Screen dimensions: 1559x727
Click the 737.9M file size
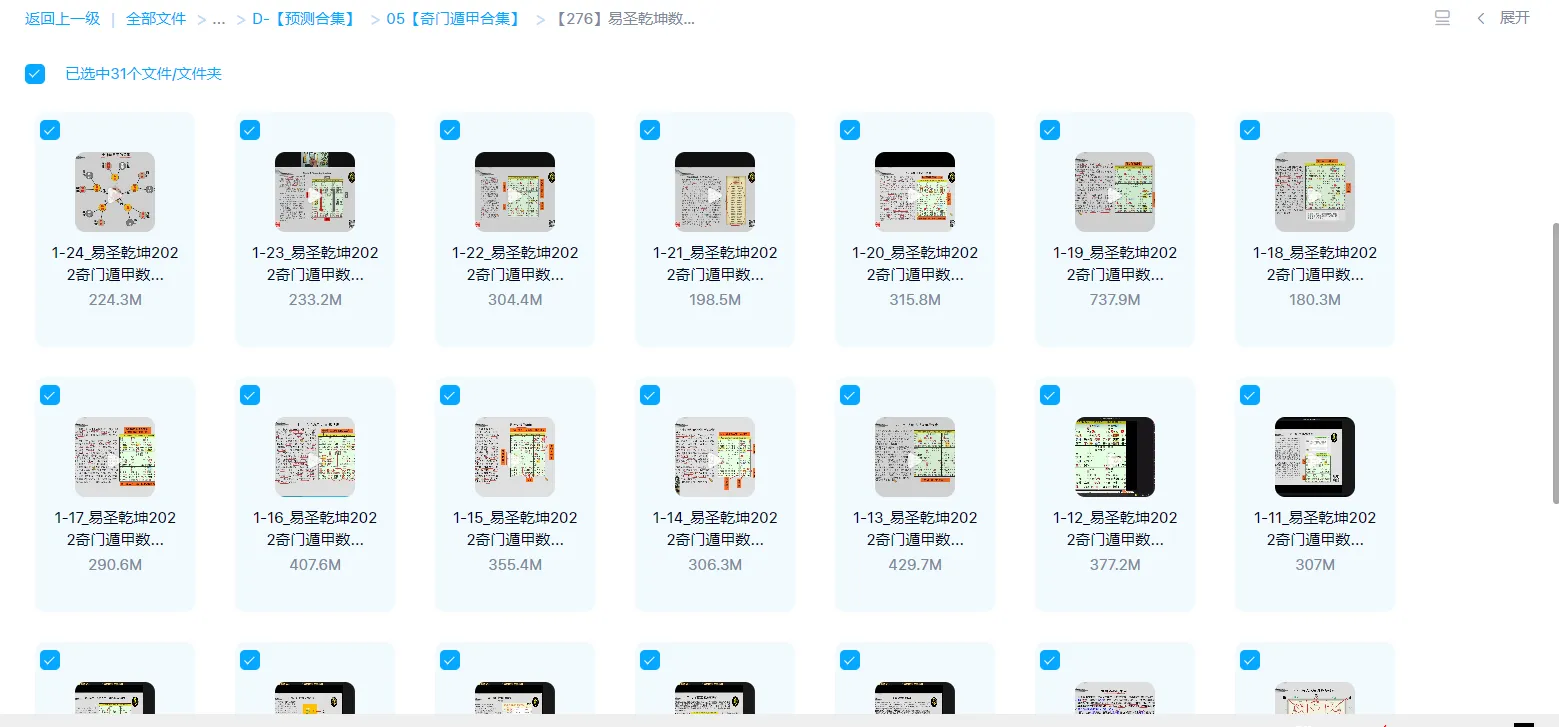(1115, 299)
